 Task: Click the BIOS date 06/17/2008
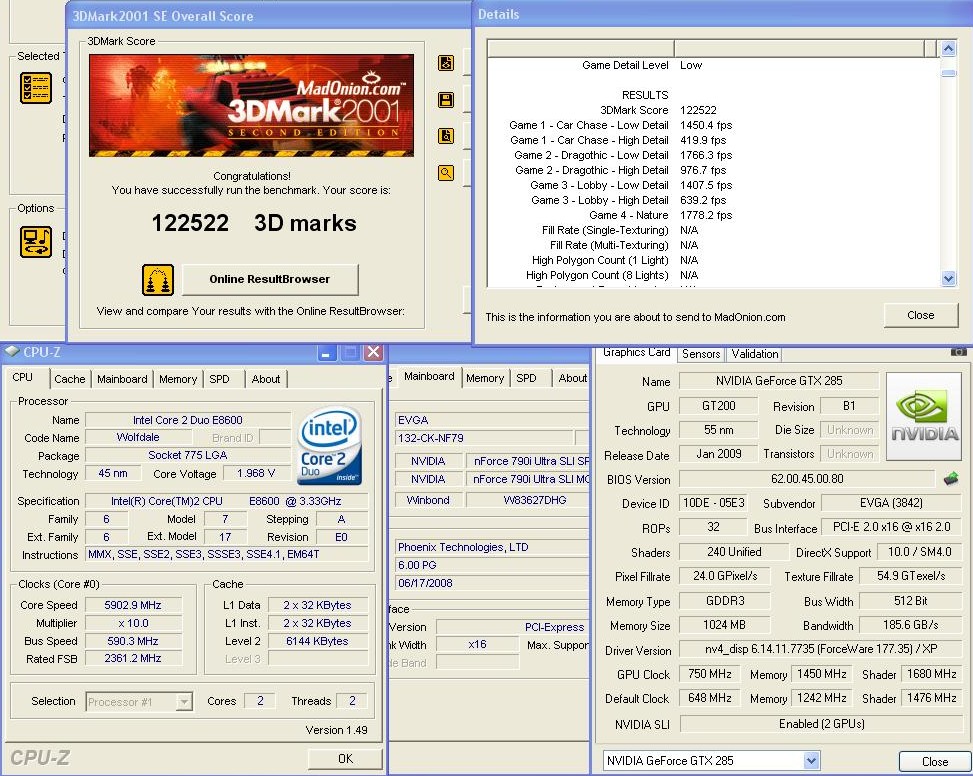[x=491, y=583]
